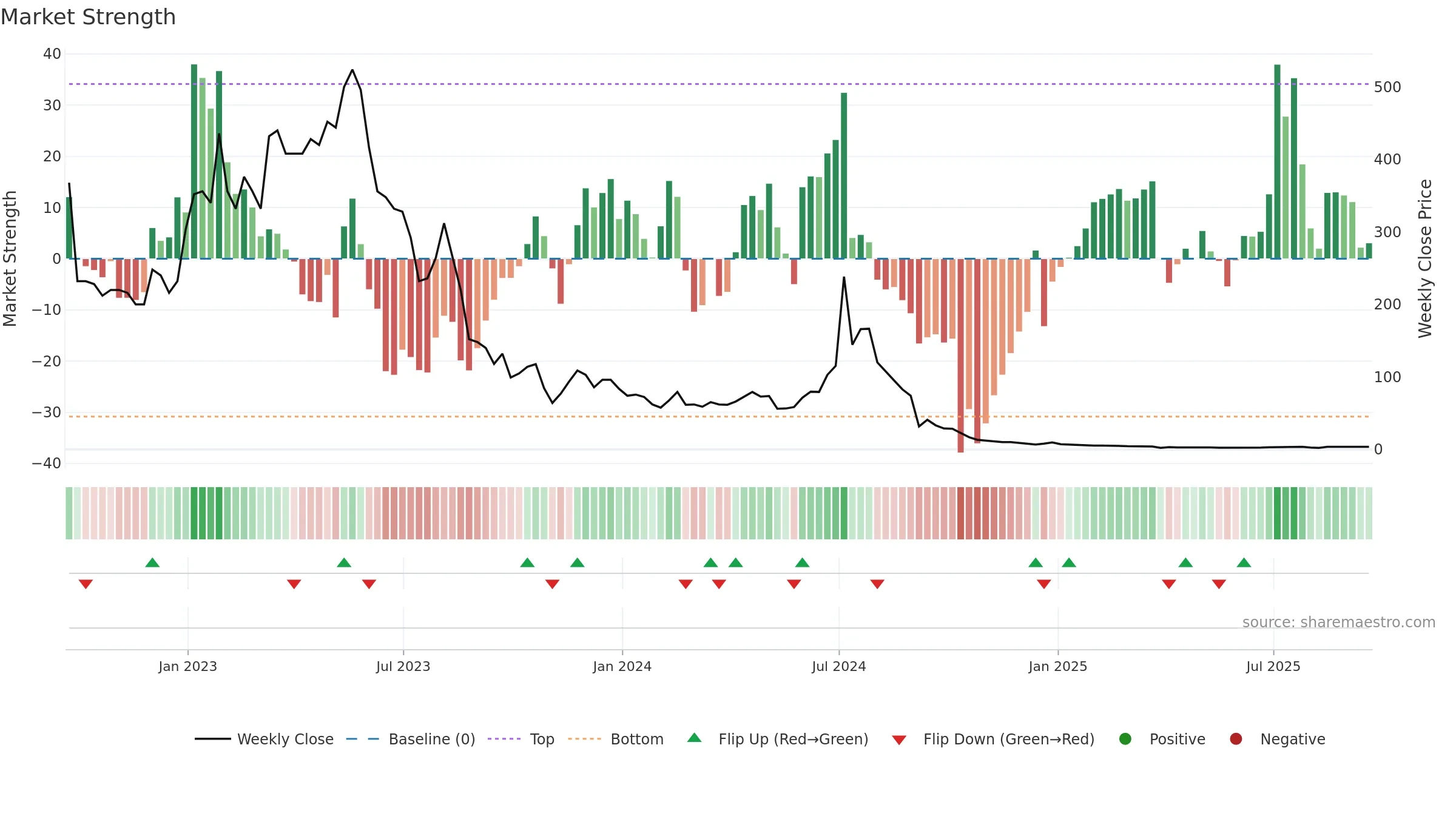The width and height of the screenshot is (1456, 819).
Task: Select the flip-down marker just after Jul 2024
Action: [x=877, y=584]
